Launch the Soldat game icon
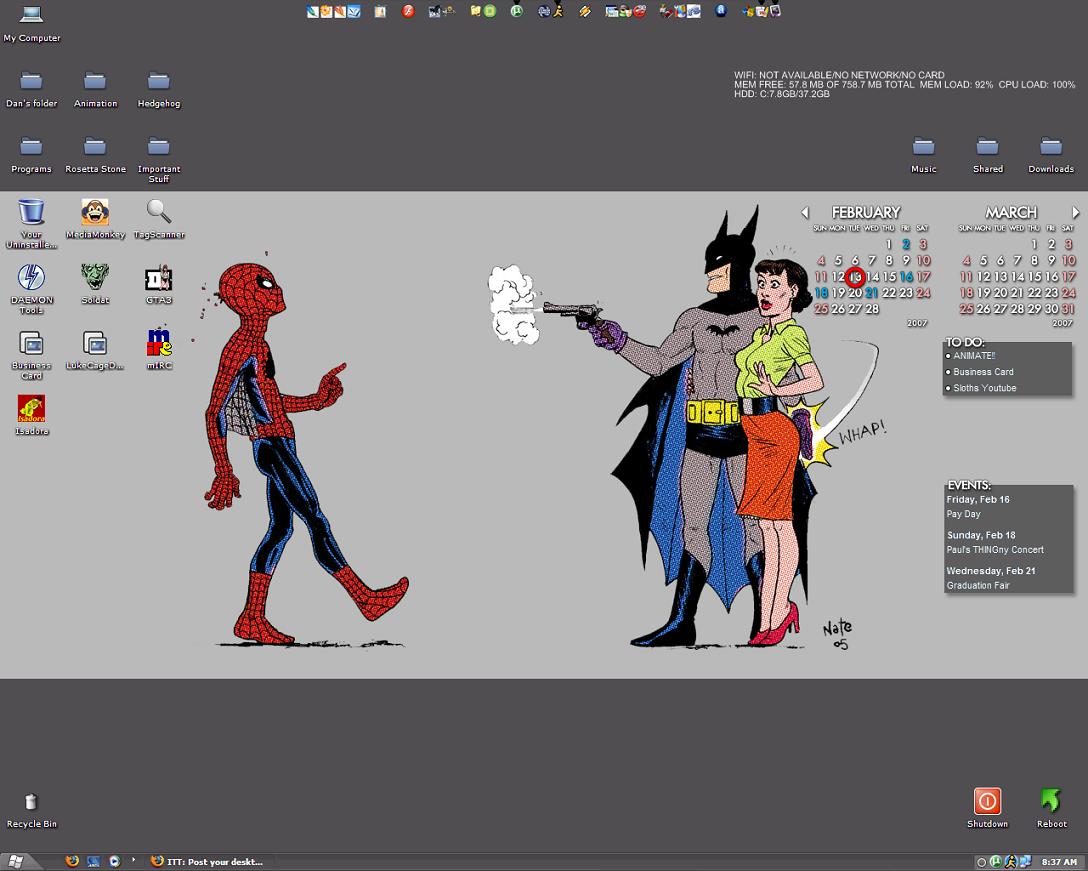This screenshot has width=1088, height=871. pos(95,285)
